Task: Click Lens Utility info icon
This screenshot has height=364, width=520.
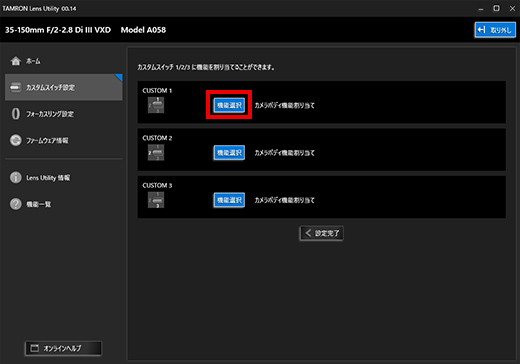Action: pyautogui.click(x=16, y=178)
